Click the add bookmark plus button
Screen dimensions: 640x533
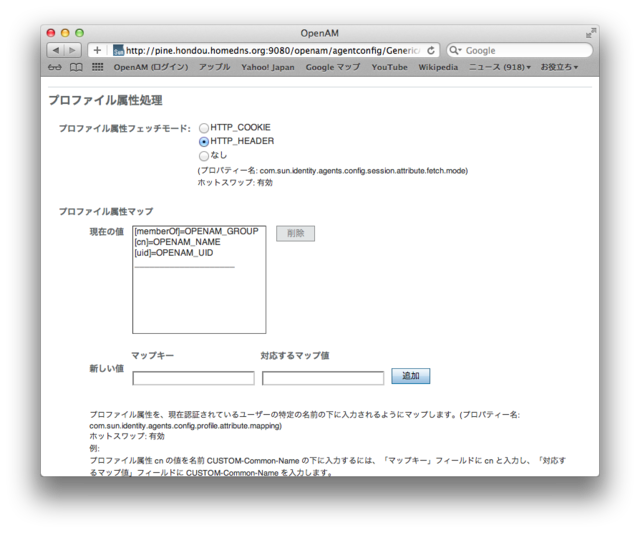pos(97,50)
